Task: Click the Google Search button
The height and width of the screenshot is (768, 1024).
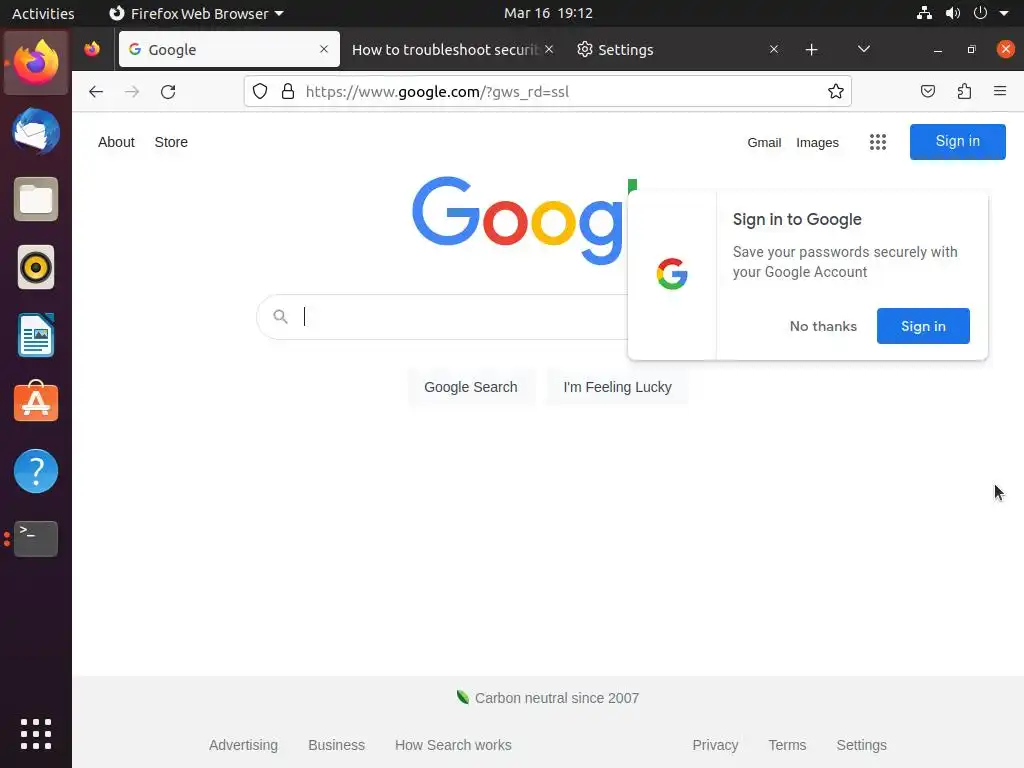Action: point(471,387)
